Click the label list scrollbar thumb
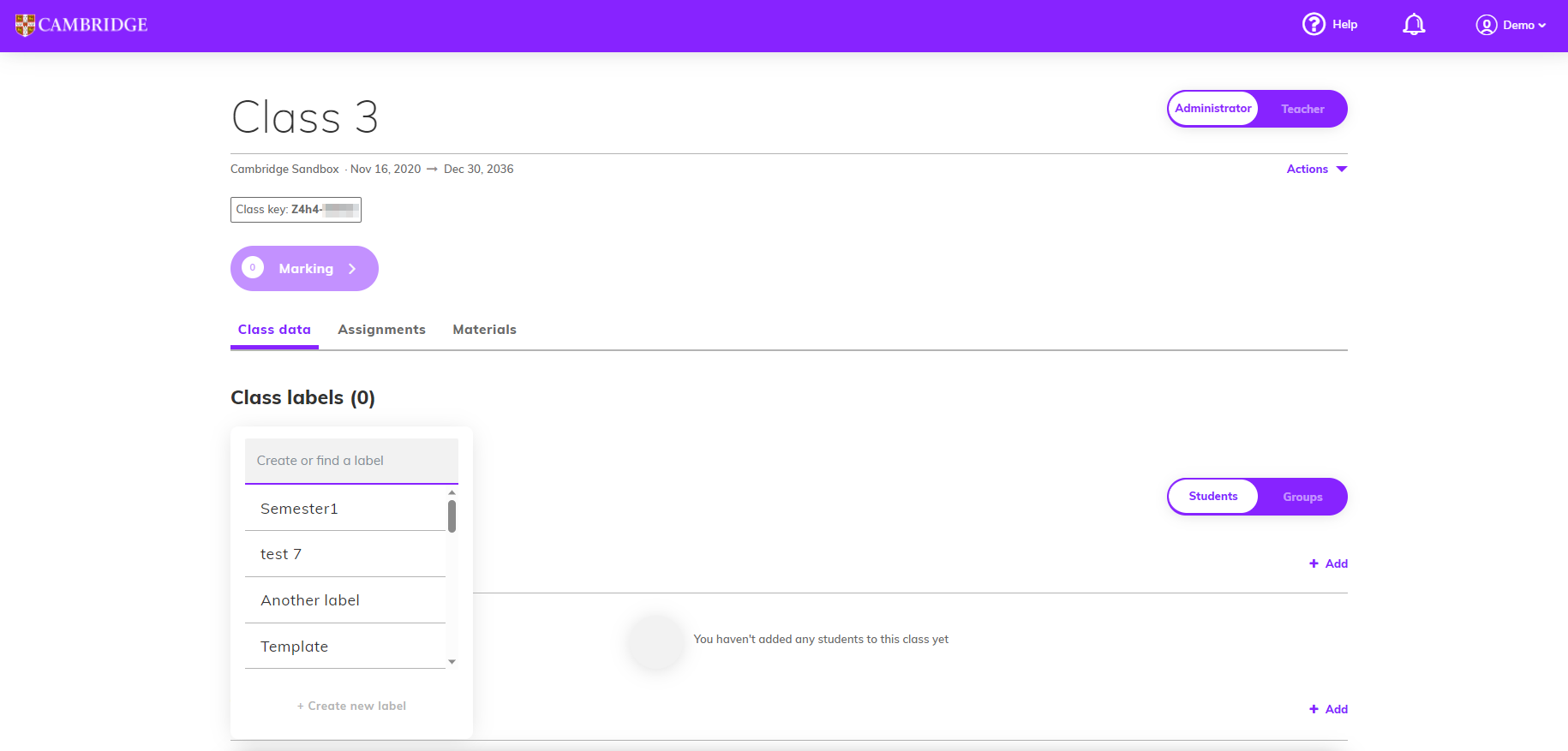This screenshot has width=1568, height=751. pyautogui.click(x=452, y=516)
